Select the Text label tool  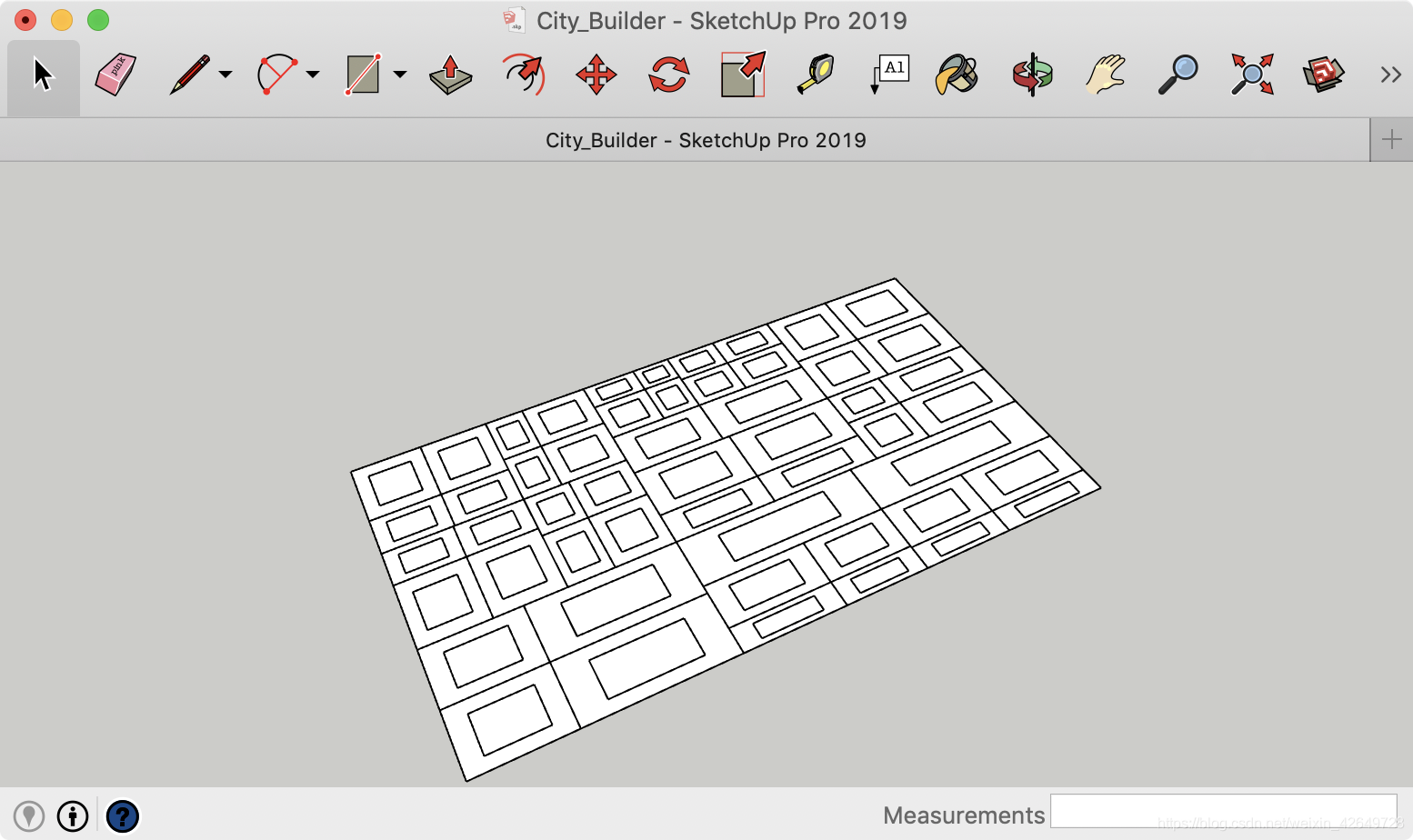pos(888,75)
